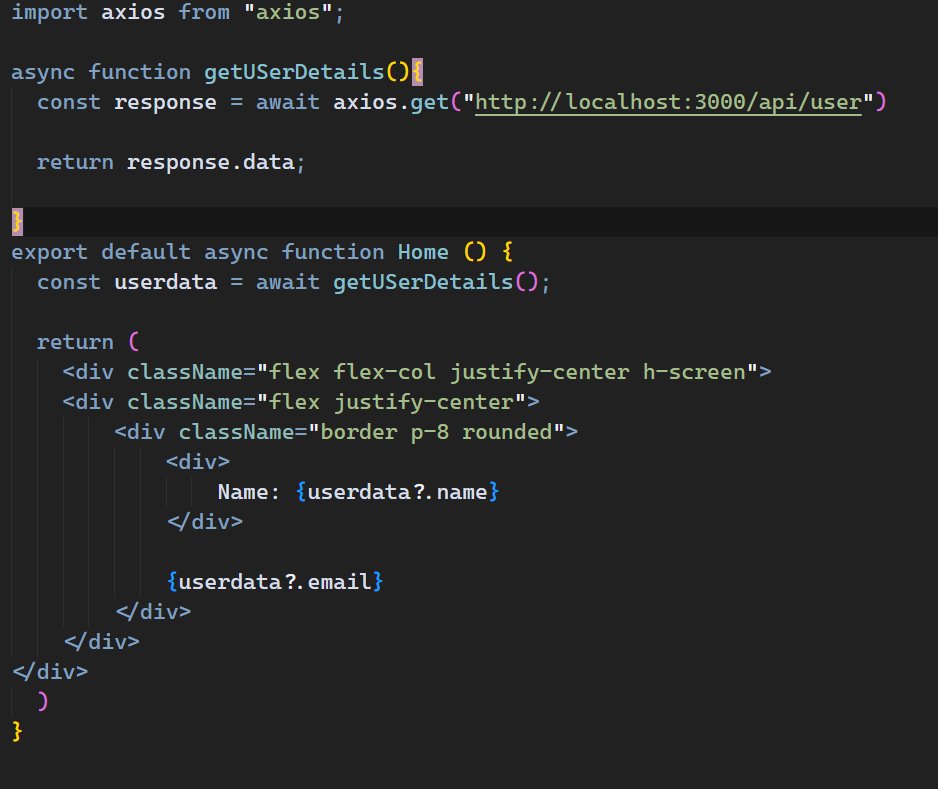The width and height of the screenshot is (938, 789).
Task: Click the highlighted closing brace of getUSerDetails
Action: [17, 222]
